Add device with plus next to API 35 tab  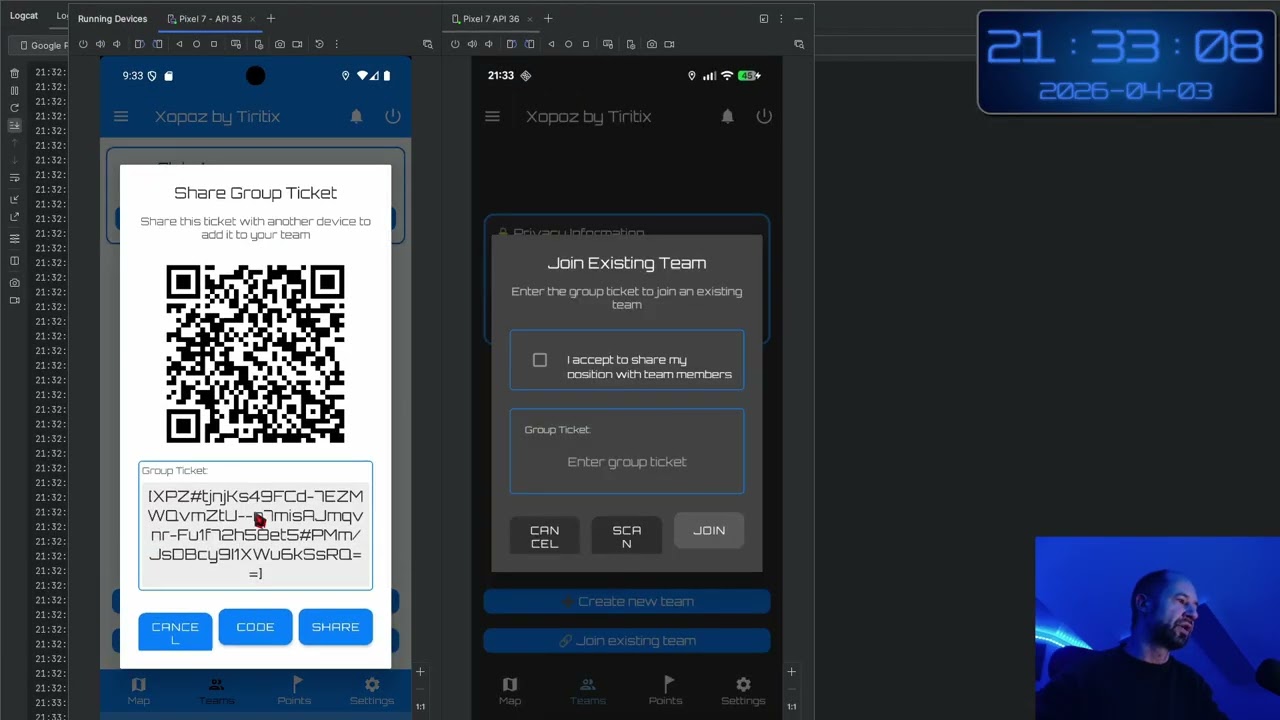coord(270,18)
